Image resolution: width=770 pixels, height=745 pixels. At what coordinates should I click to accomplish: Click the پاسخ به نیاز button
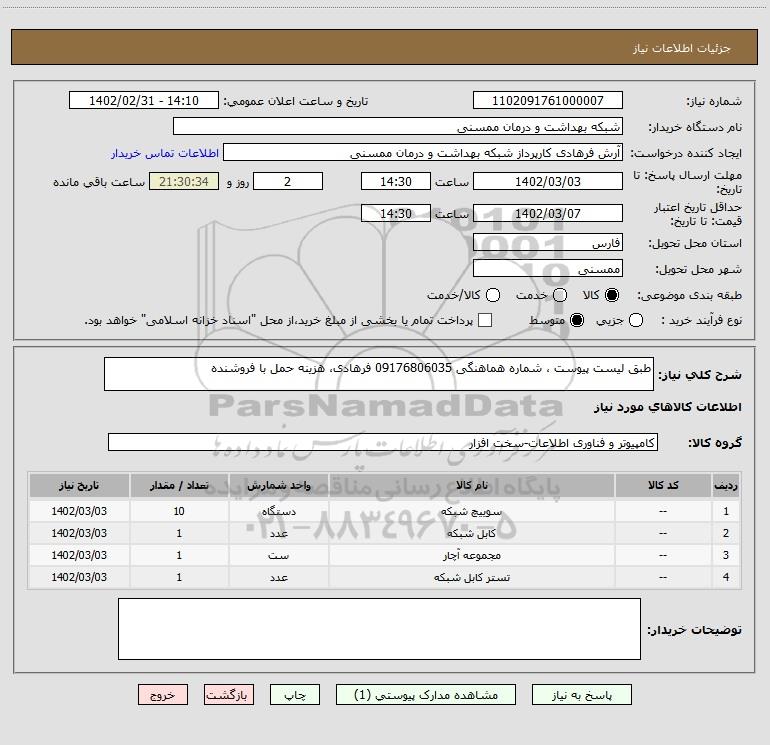(582, 695)
